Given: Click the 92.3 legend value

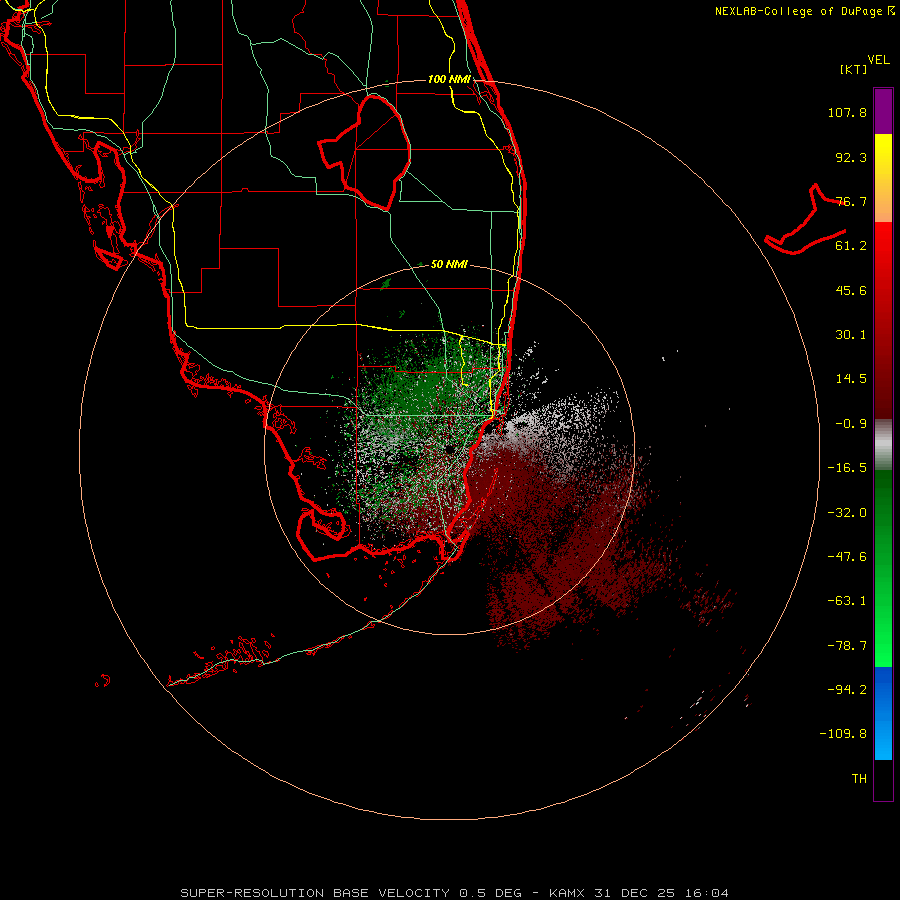Looking at the screenshot, I should (x=851, y=157).
